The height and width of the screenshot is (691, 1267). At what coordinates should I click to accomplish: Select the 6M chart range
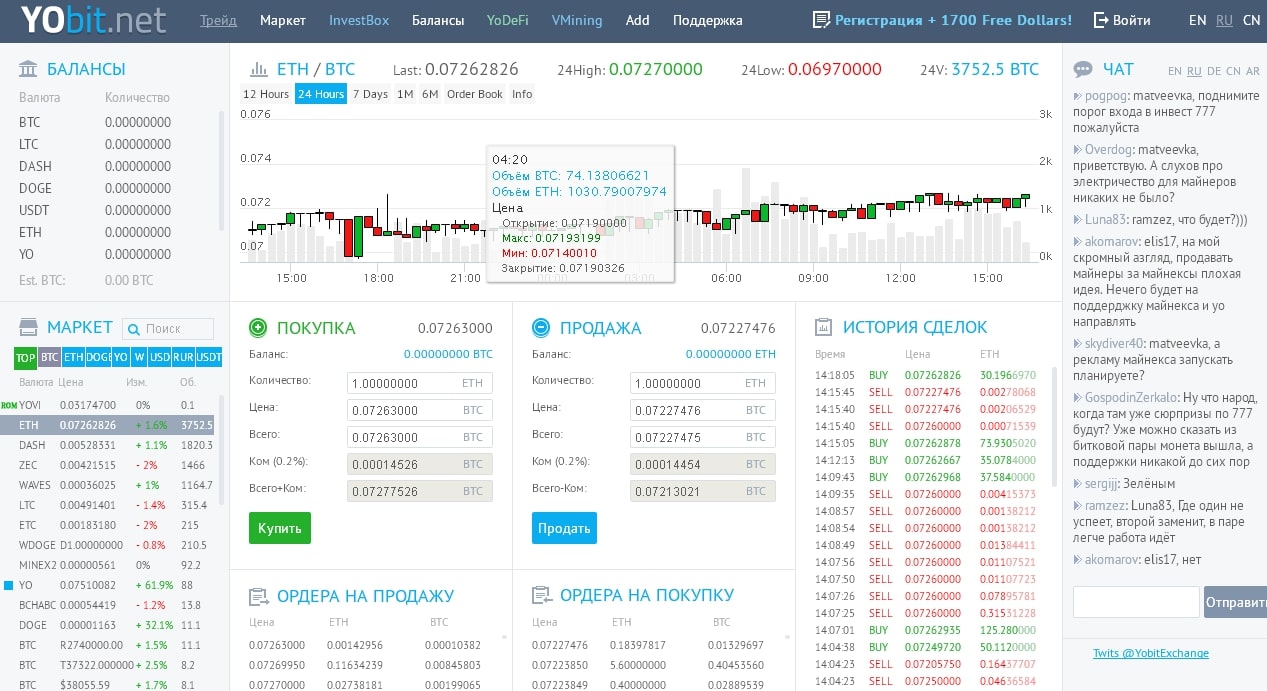[x=430, y=94]
